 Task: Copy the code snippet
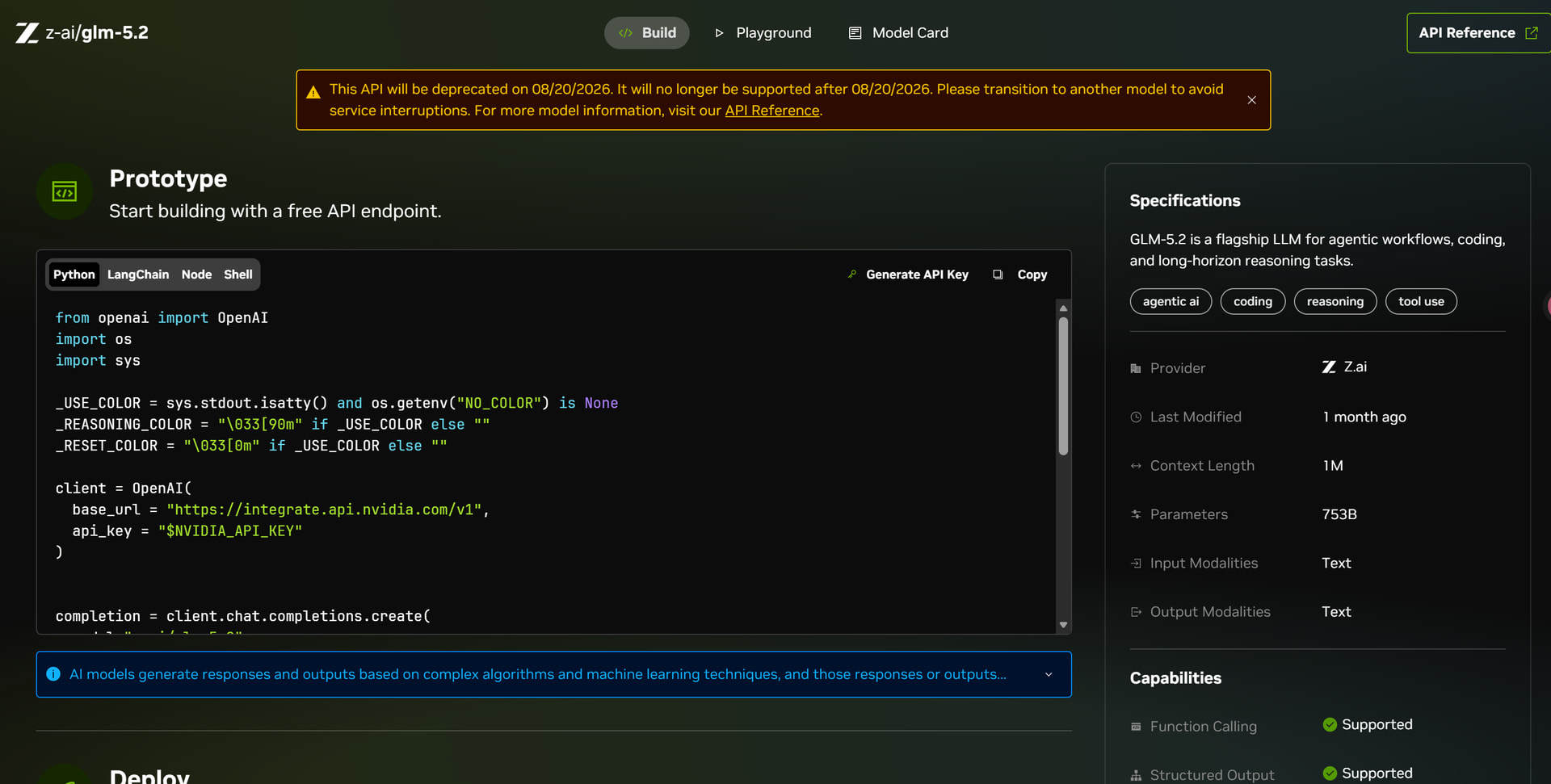1020,275
